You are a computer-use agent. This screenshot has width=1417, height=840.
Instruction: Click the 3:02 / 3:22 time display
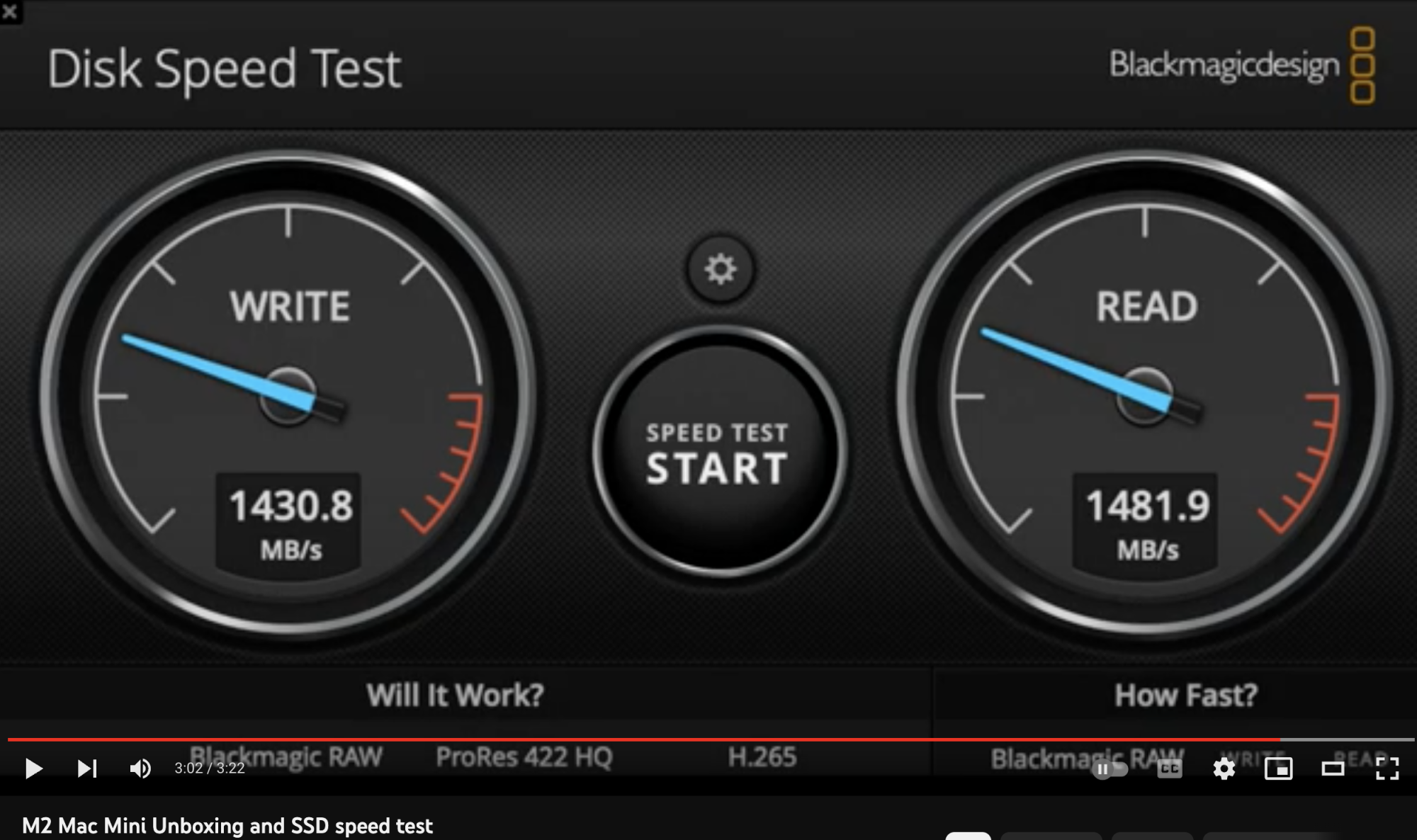pos(210,768)
